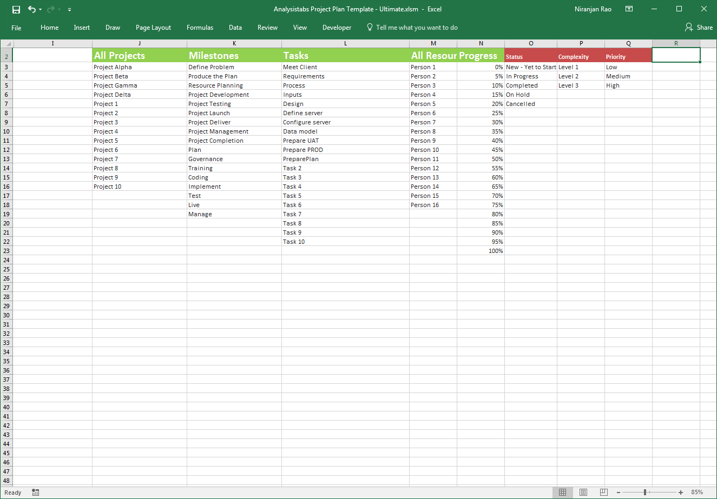Select the Manage milestone cell

[x=234, y=214]
